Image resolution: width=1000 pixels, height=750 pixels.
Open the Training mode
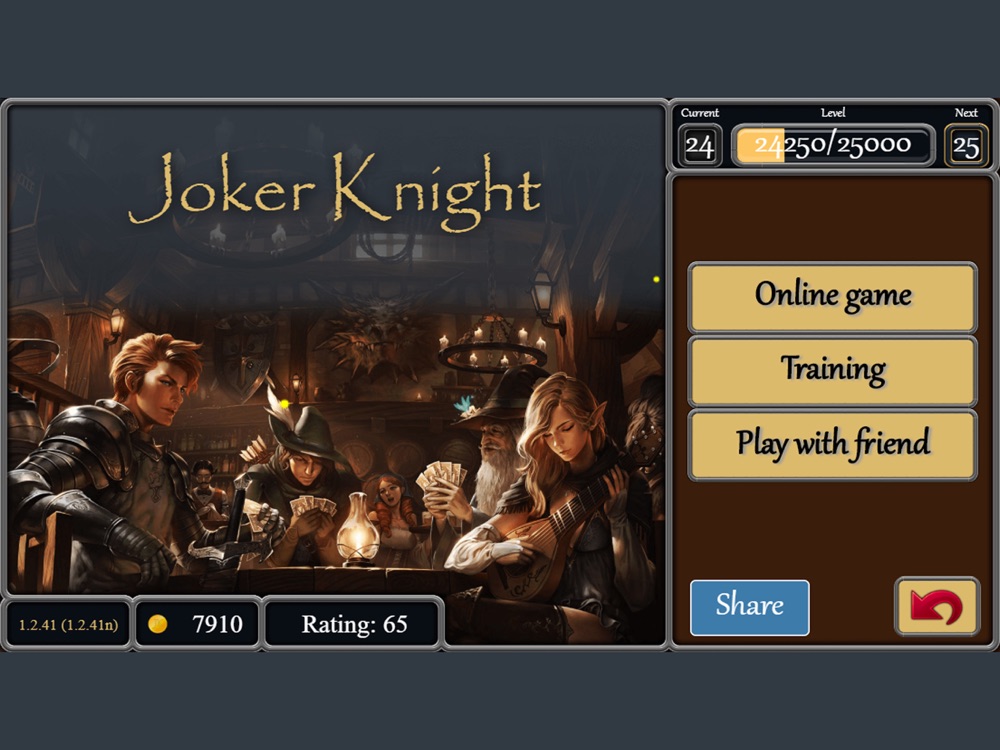pyautogui.click(x=832, y=371)
